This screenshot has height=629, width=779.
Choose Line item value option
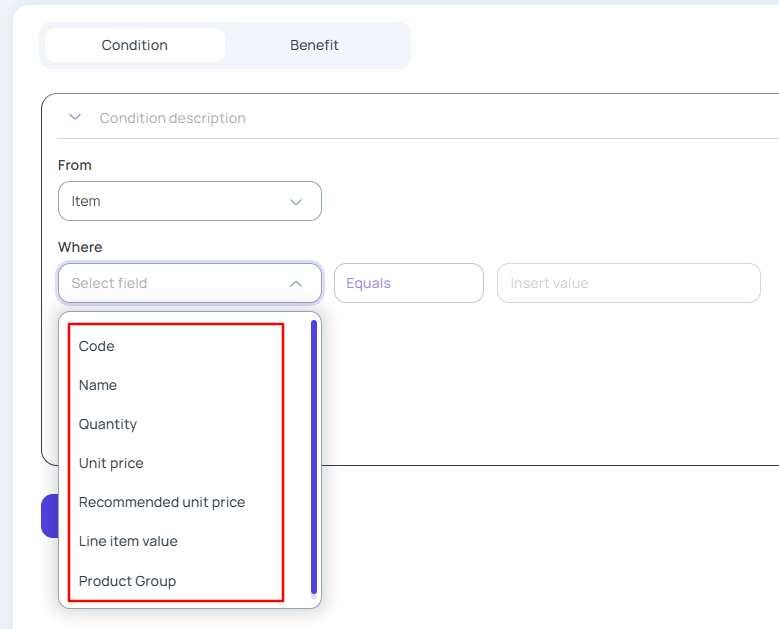(128, 541)
